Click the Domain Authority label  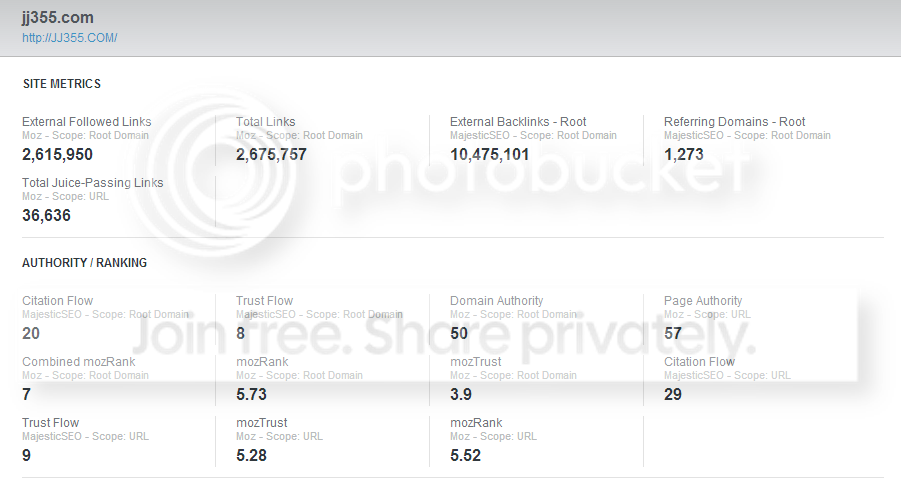pos(496,301)
